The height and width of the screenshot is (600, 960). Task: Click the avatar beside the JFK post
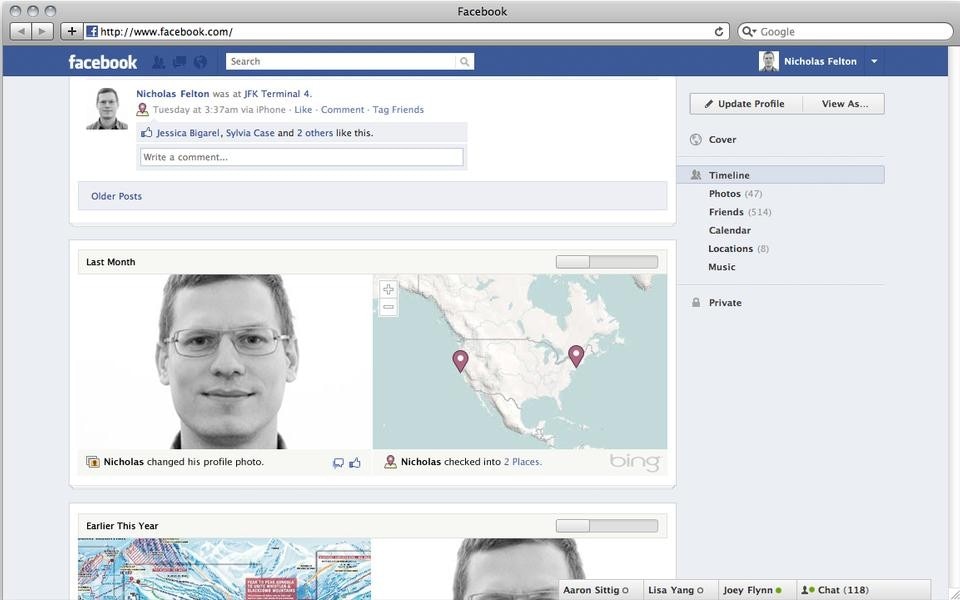107,108
